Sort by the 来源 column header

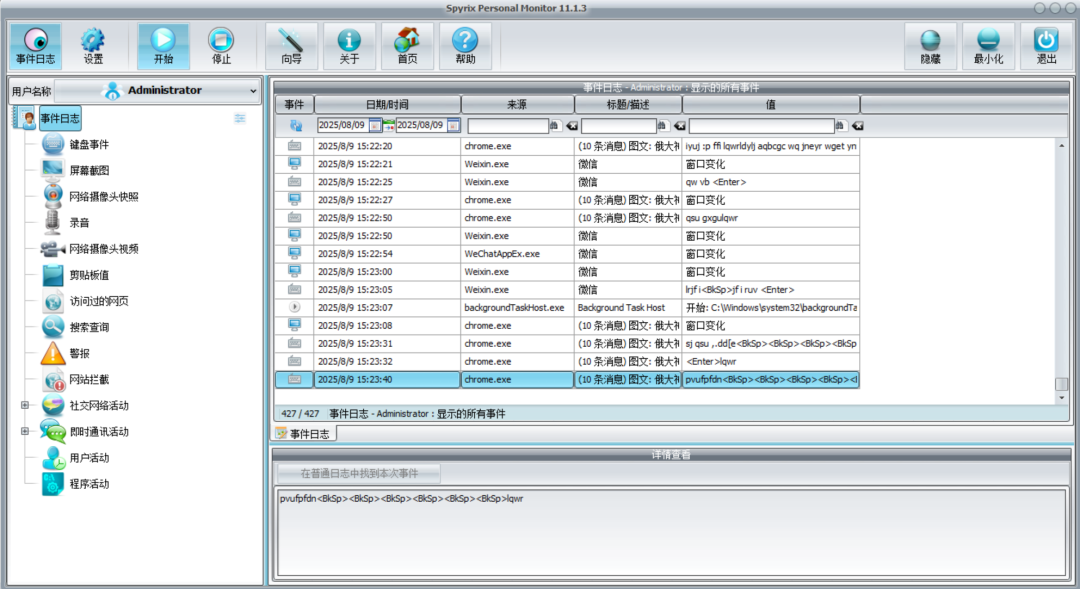(517, 105)
